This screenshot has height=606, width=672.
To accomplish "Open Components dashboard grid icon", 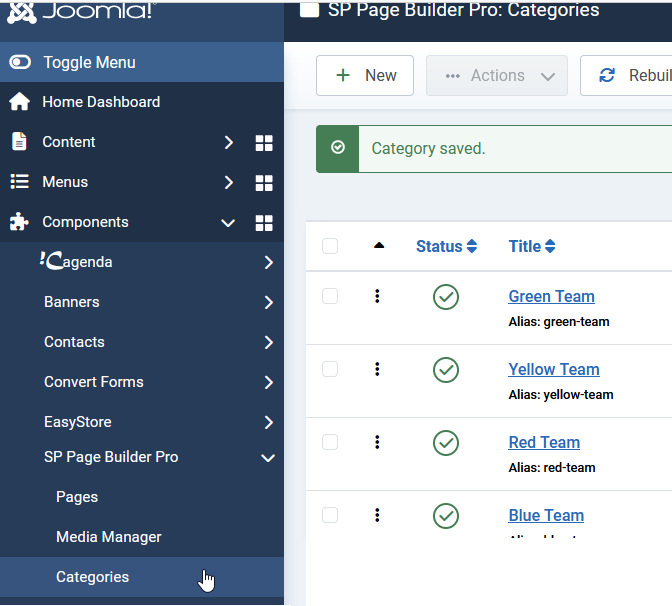I will pyautogui.click(x=264, y=223).
